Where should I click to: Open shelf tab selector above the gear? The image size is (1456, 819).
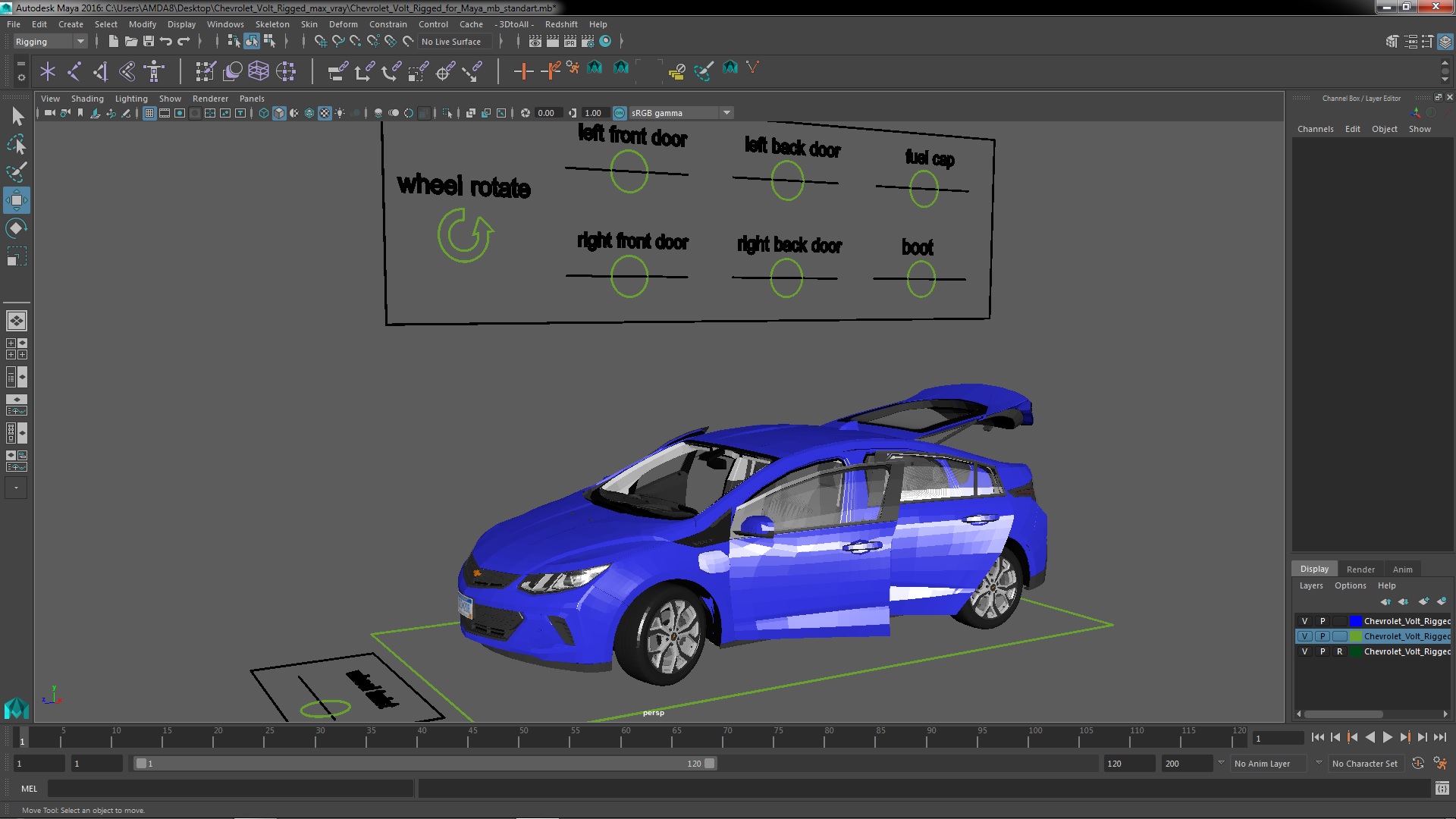click(20, 64)
